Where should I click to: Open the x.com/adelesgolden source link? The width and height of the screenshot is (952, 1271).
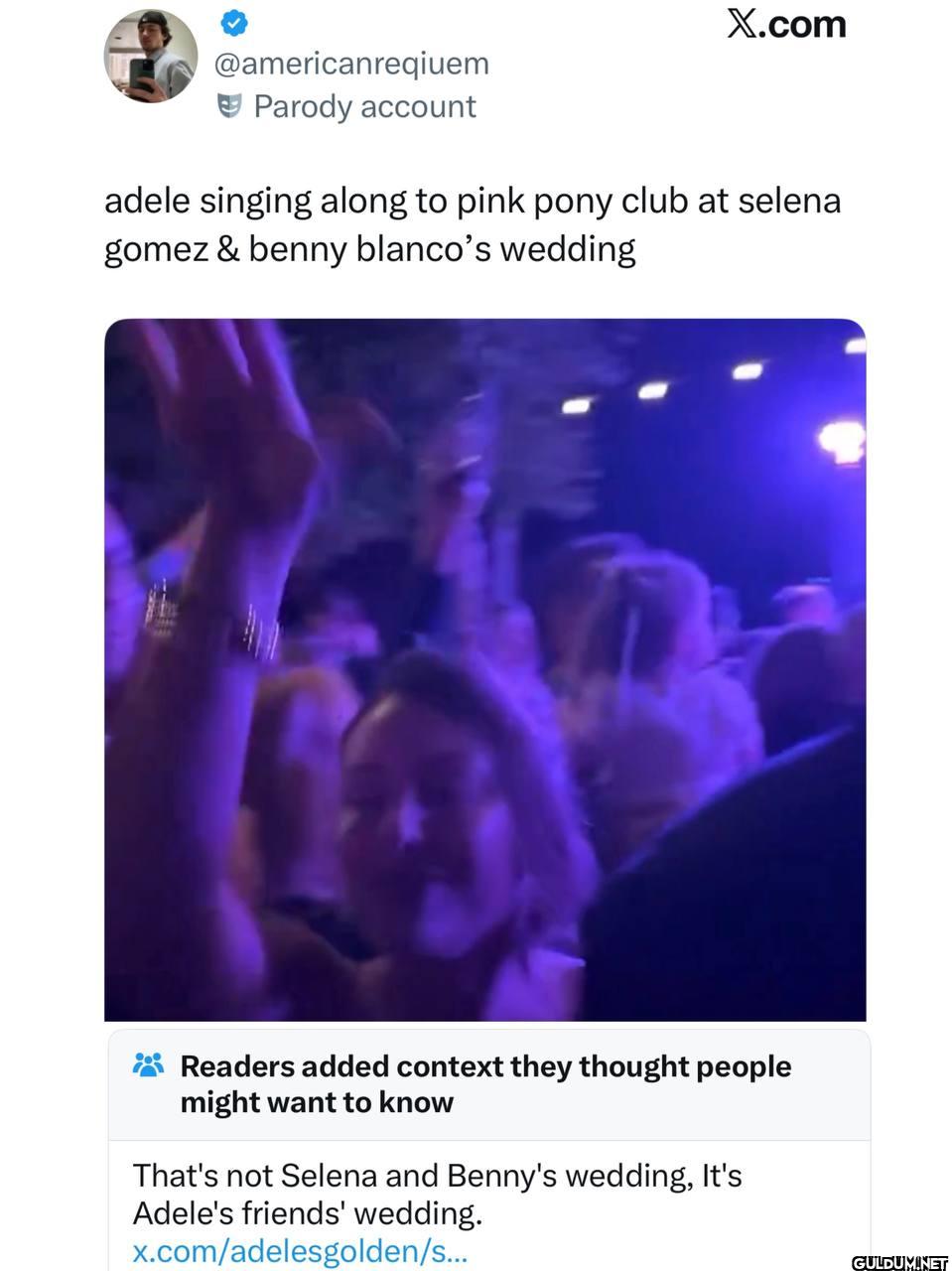click(x=300, y=1251)
